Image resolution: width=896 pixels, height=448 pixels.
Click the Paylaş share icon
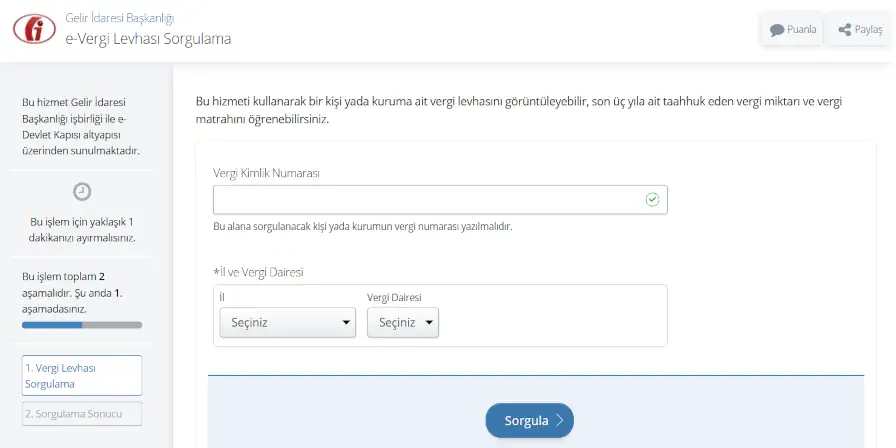(x=845, y=30)
